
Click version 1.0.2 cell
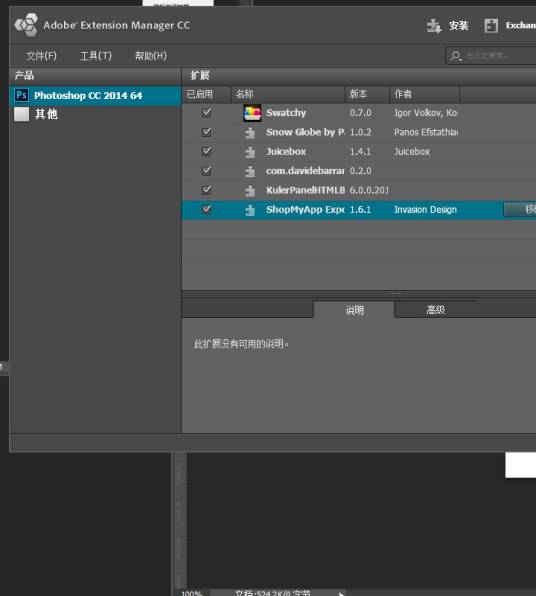tap(360, 132)
